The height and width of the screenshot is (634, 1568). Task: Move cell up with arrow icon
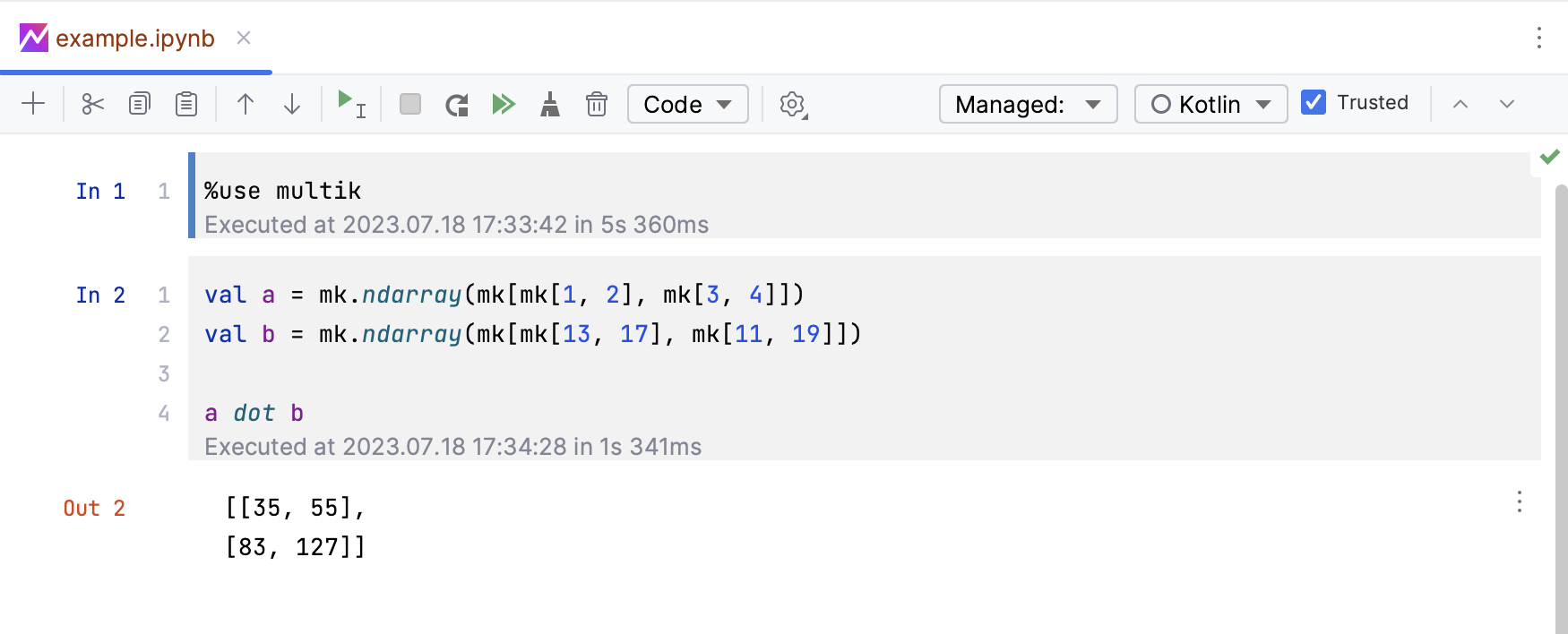coord(246,104)
